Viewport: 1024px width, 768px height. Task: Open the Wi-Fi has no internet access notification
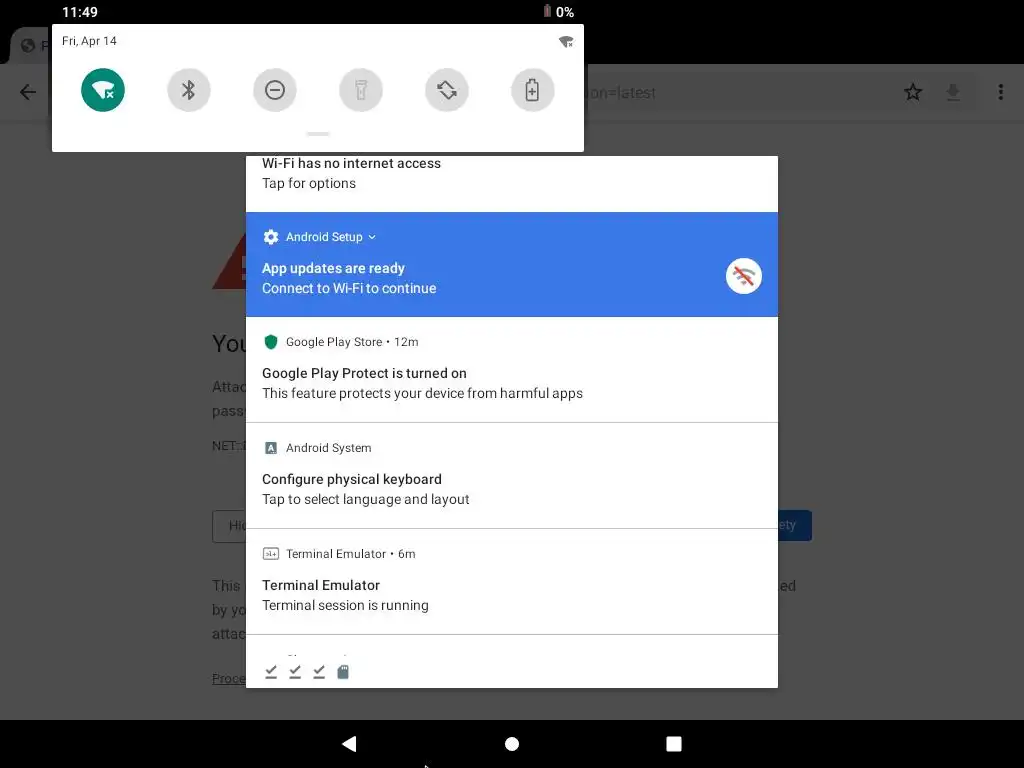tap(511, 183)
